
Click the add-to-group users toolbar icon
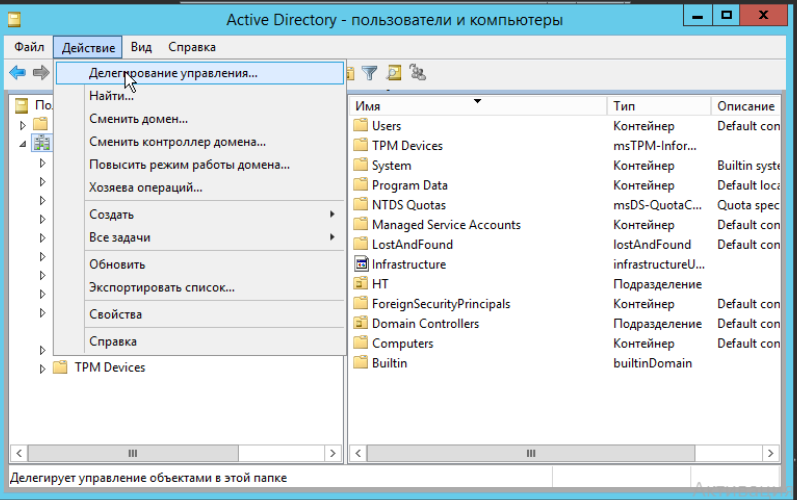click(418, 72)
